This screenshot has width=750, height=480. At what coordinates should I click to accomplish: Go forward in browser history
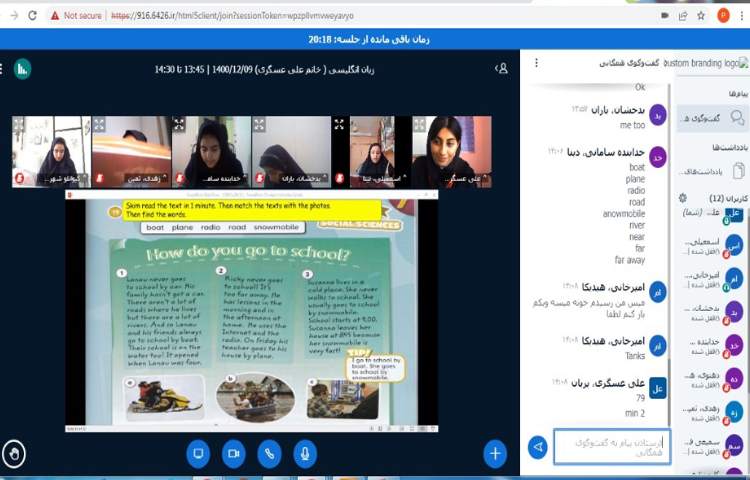click(14, 15)
